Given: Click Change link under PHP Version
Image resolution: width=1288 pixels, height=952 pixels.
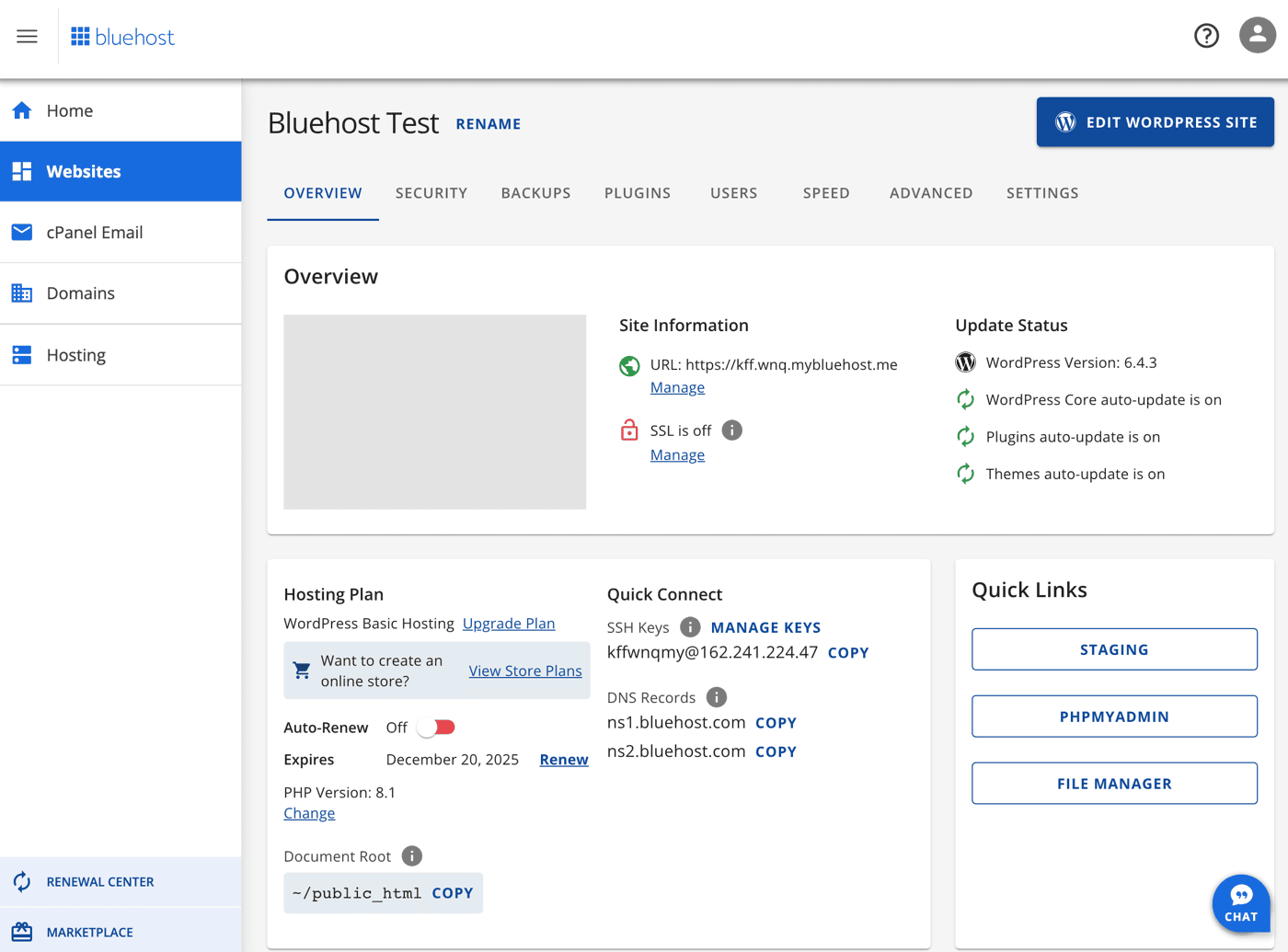Looking at the screenshot, I should (x=309, y=813).
